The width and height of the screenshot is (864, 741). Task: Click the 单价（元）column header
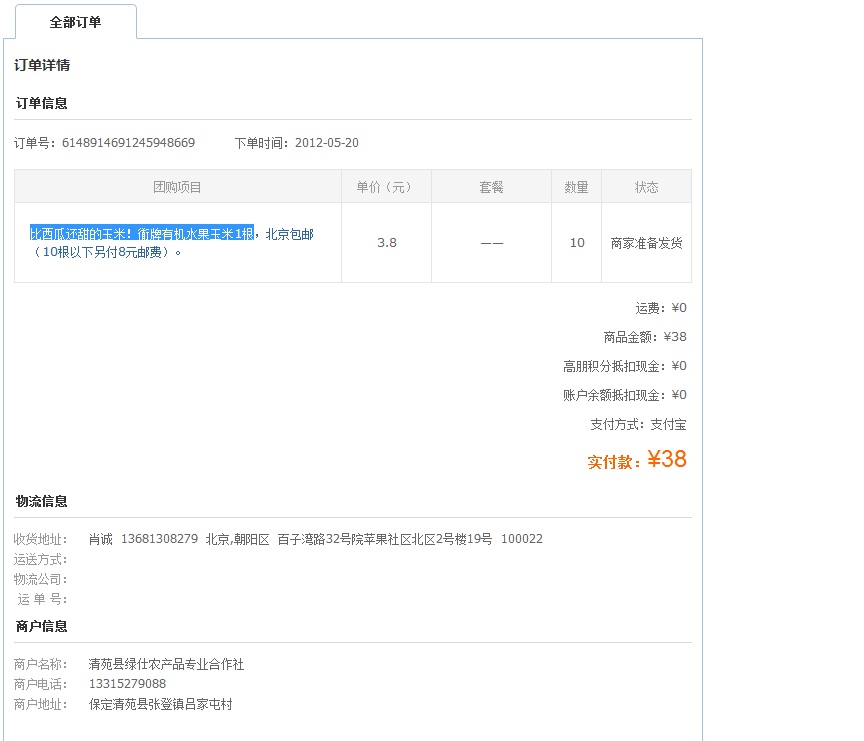tap(385, 186)
